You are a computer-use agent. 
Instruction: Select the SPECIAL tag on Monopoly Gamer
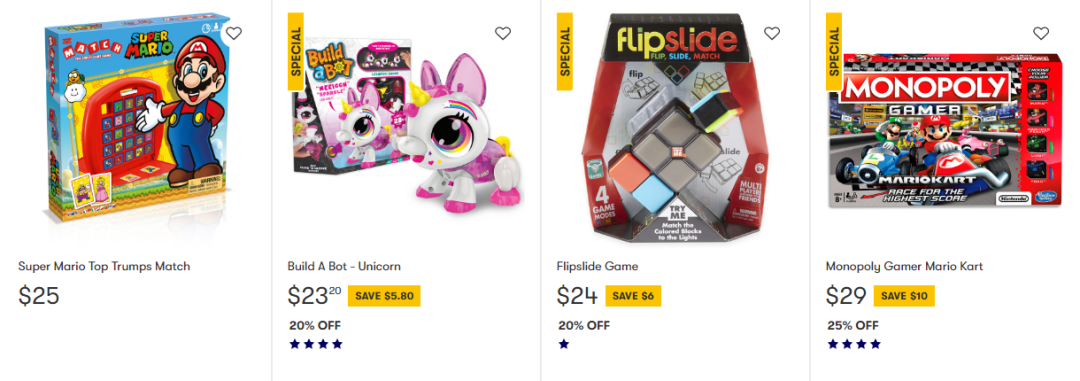(x=834, y=51)
